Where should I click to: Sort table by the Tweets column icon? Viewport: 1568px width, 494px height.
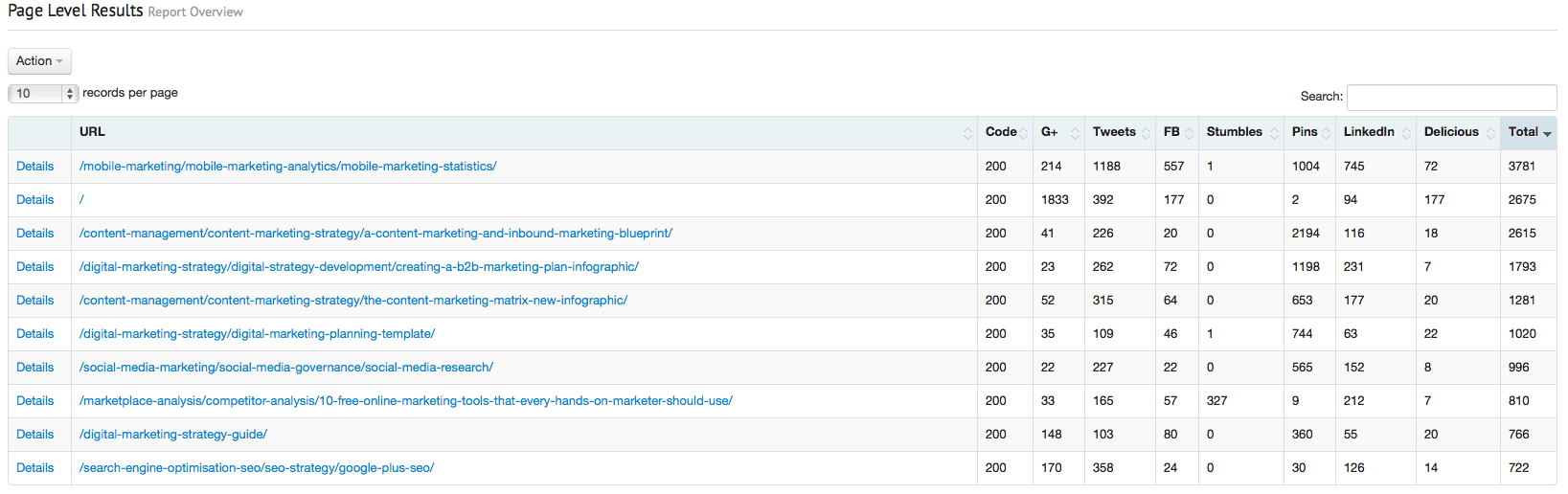(1146, 133)
